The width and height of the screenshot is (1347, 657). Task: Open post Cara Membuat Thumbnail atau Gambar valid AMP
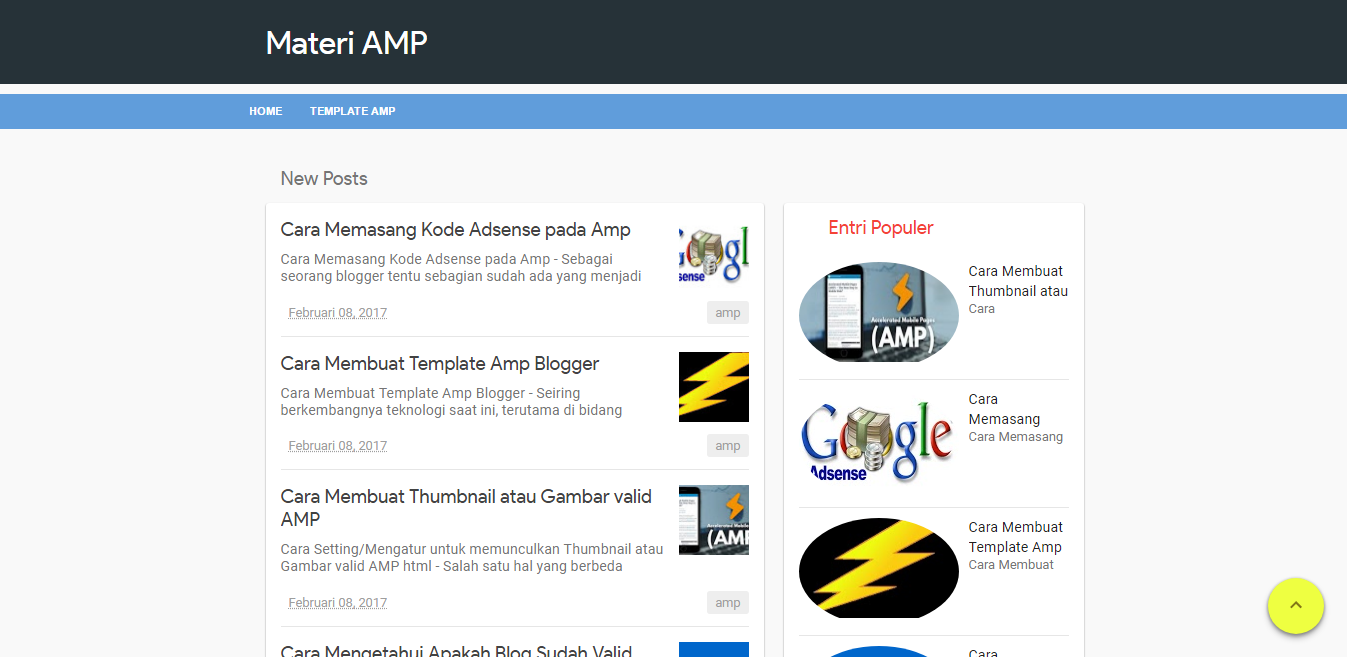[466, 507]
